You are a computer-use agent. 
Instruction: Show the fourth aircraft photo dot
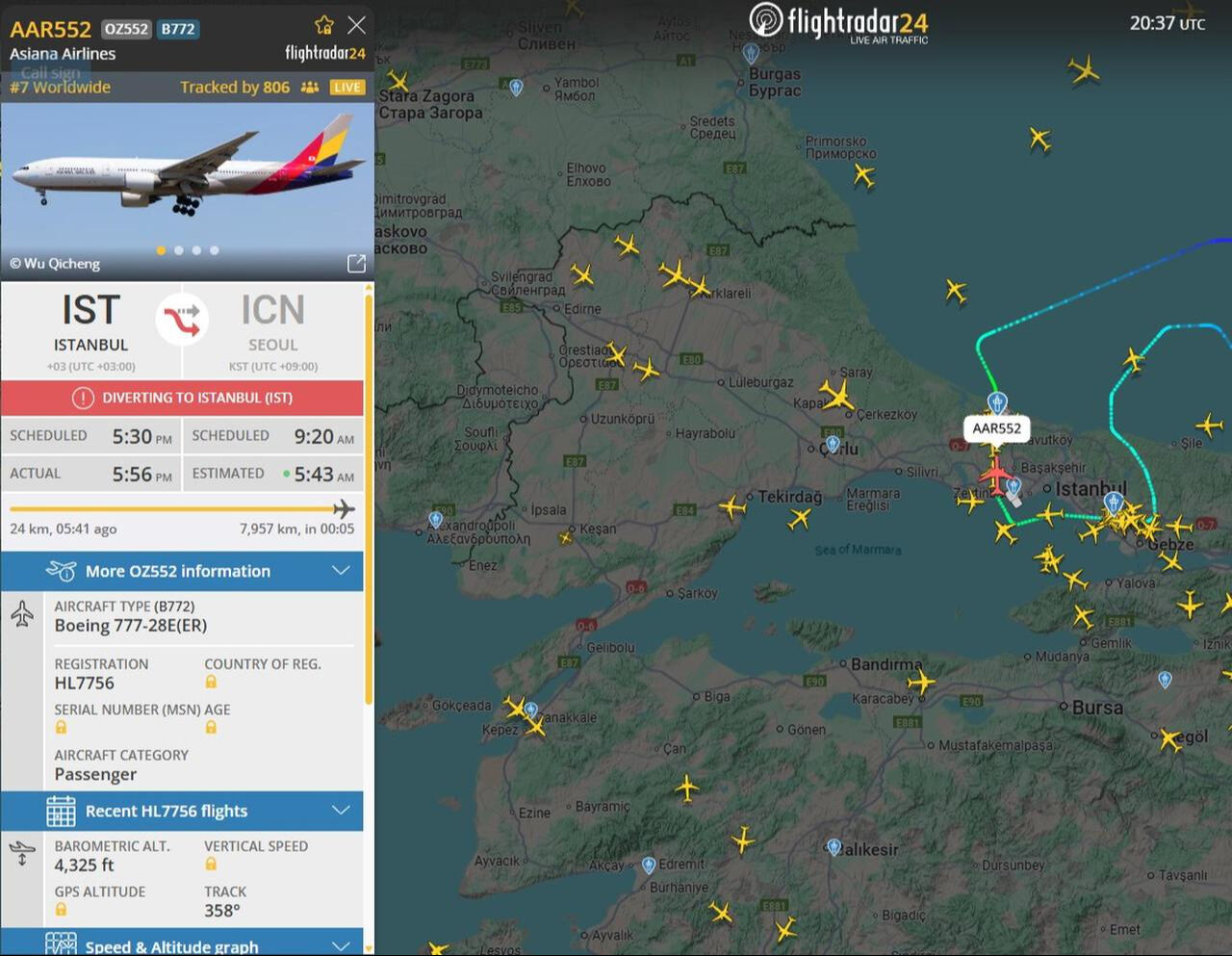tap(215, 250)
